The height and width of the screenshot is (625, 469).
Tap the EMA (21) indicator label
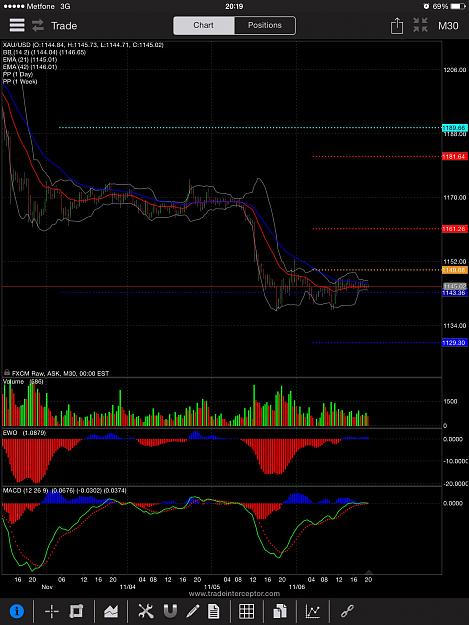(x=30, y=60)
